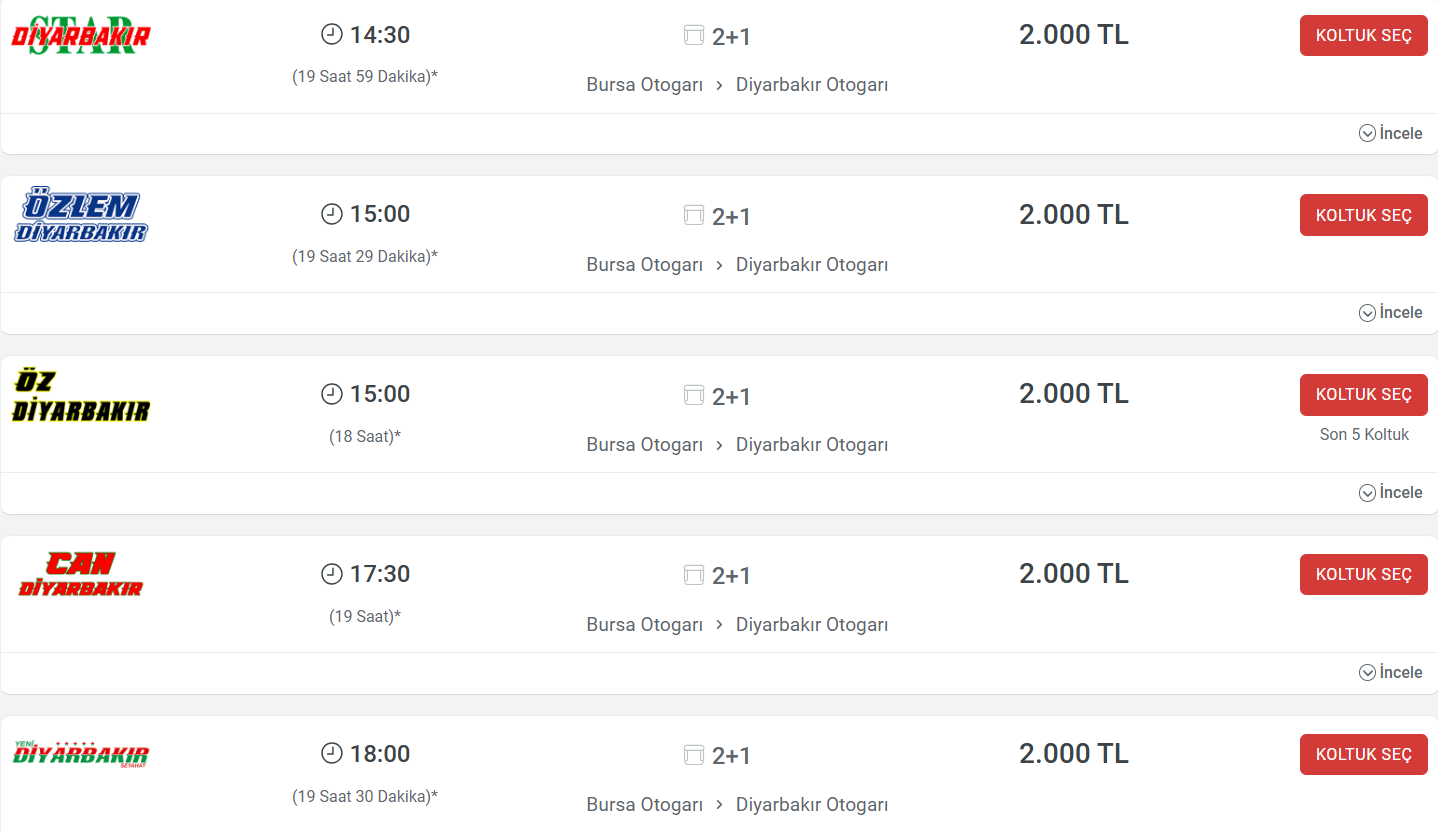Select Koltuk Seç with Son 5 Koltuk

[1364, 395]
